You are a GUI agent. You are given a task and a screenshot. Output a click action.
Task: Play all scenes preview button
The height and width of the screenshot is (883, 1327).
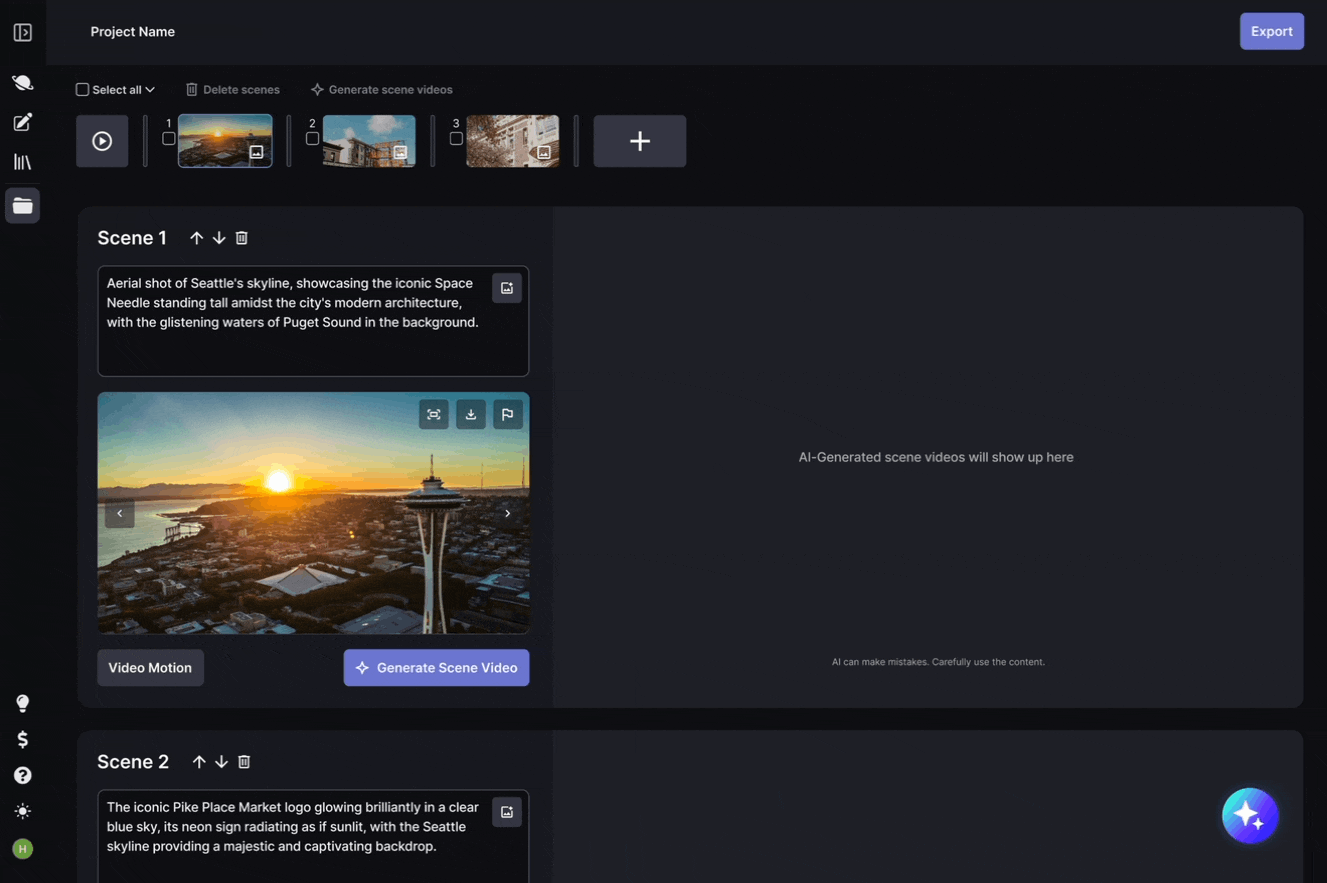pyautogui.click(x=102, y=141)
